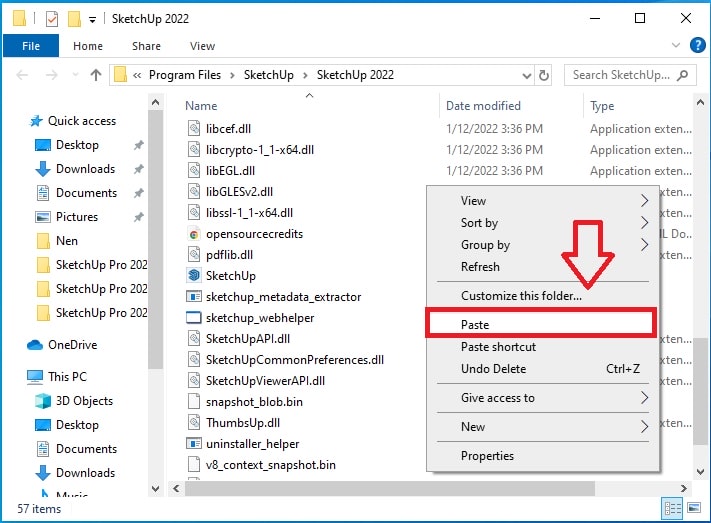Viewport: 711px width, 523px height.
Task: Click the This PC monitor icon
Action: [x=35, y=377]
